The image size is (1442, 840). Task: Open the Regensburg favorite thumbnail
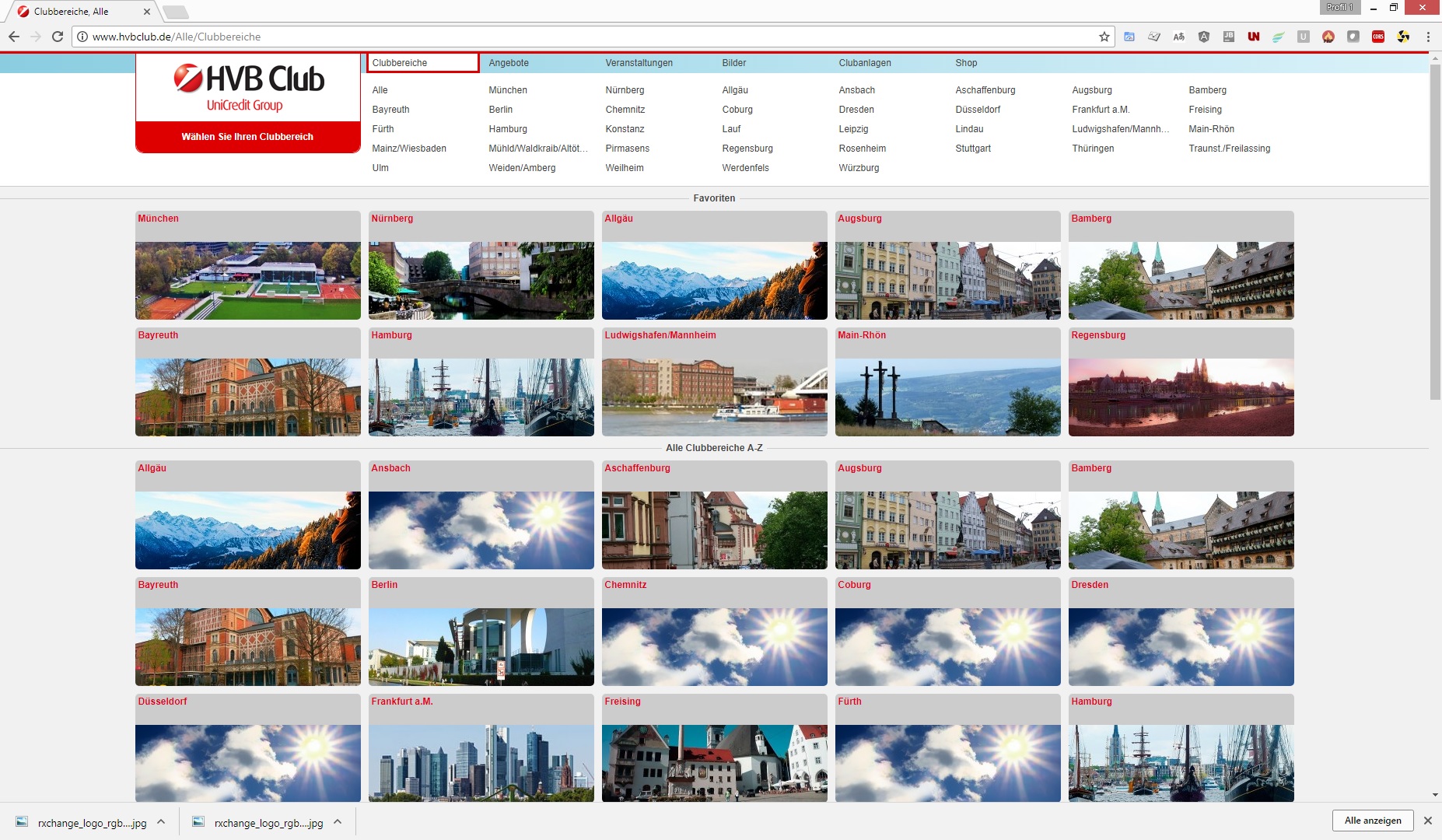coord(1181,382)
